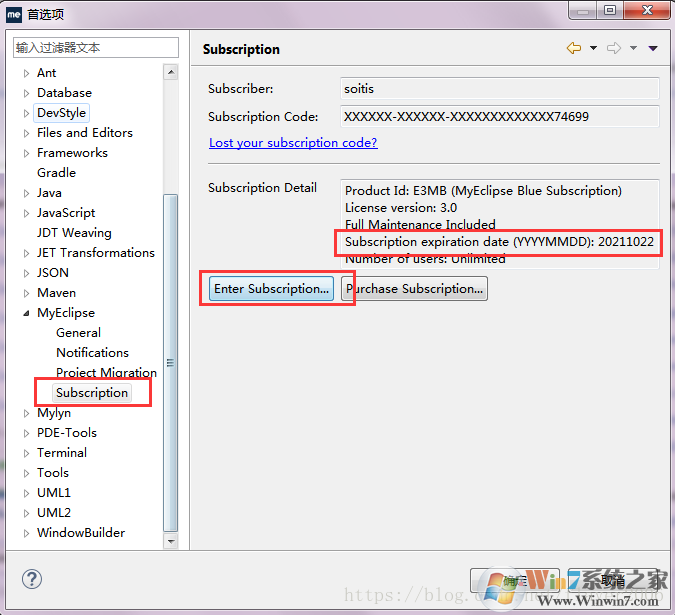Expand the Frameworks tree node
This screenshot has width=675, height=615.
pos(26,153)
